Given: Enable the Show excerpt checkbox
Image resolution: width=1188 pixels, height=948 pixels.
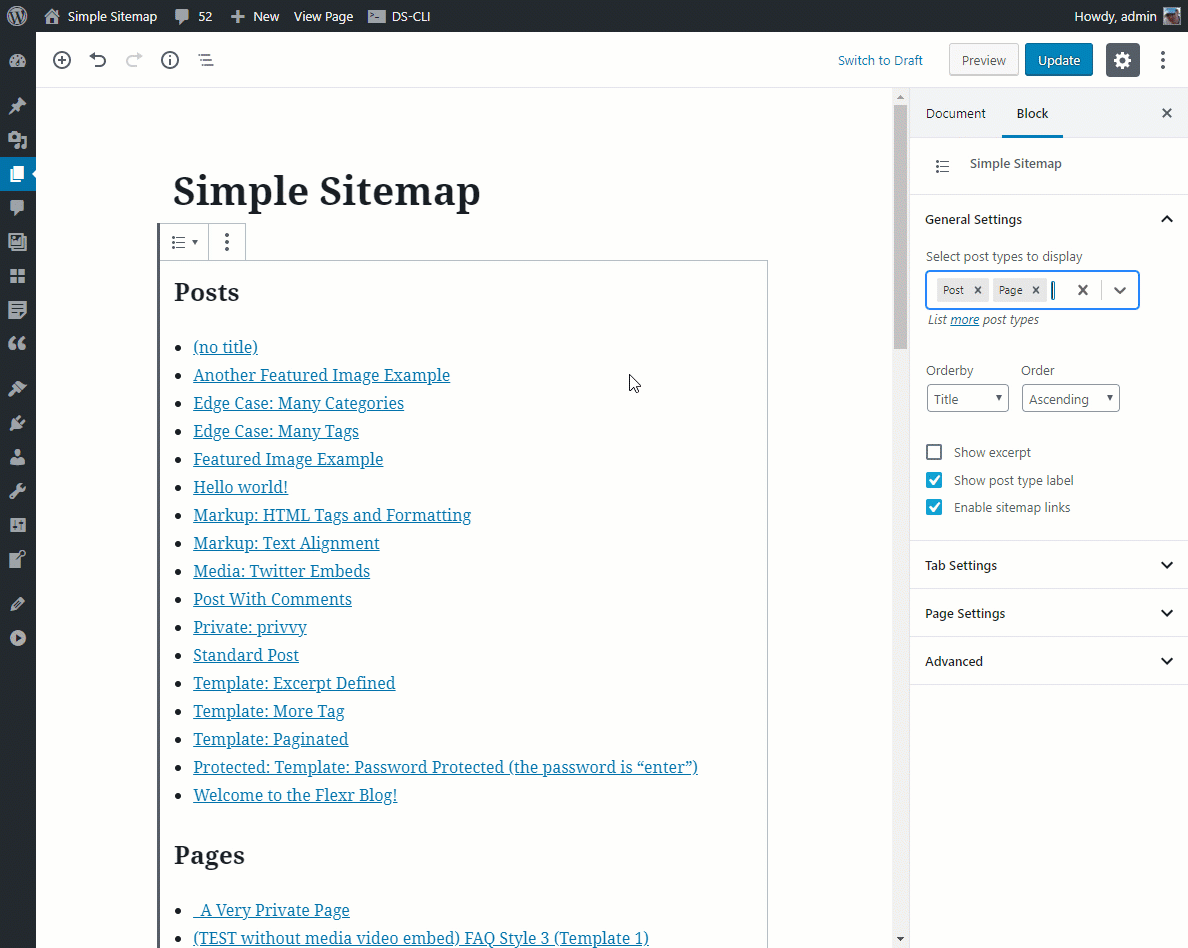Looking at the screenshot, I should pos(934,452).
